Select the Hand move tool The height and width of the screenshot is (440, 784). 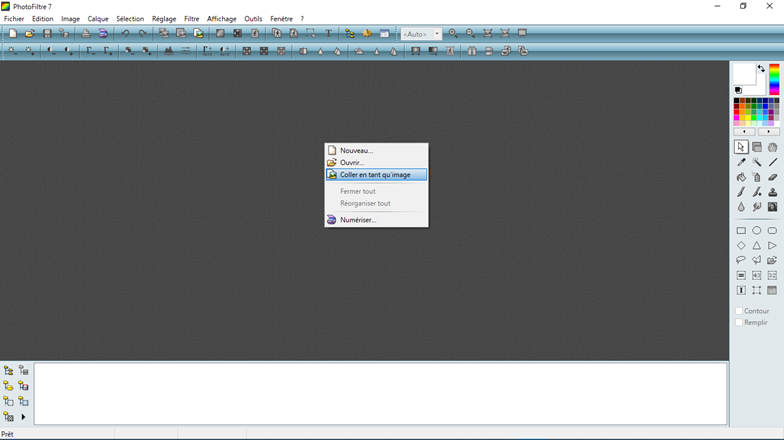(772, 147)
